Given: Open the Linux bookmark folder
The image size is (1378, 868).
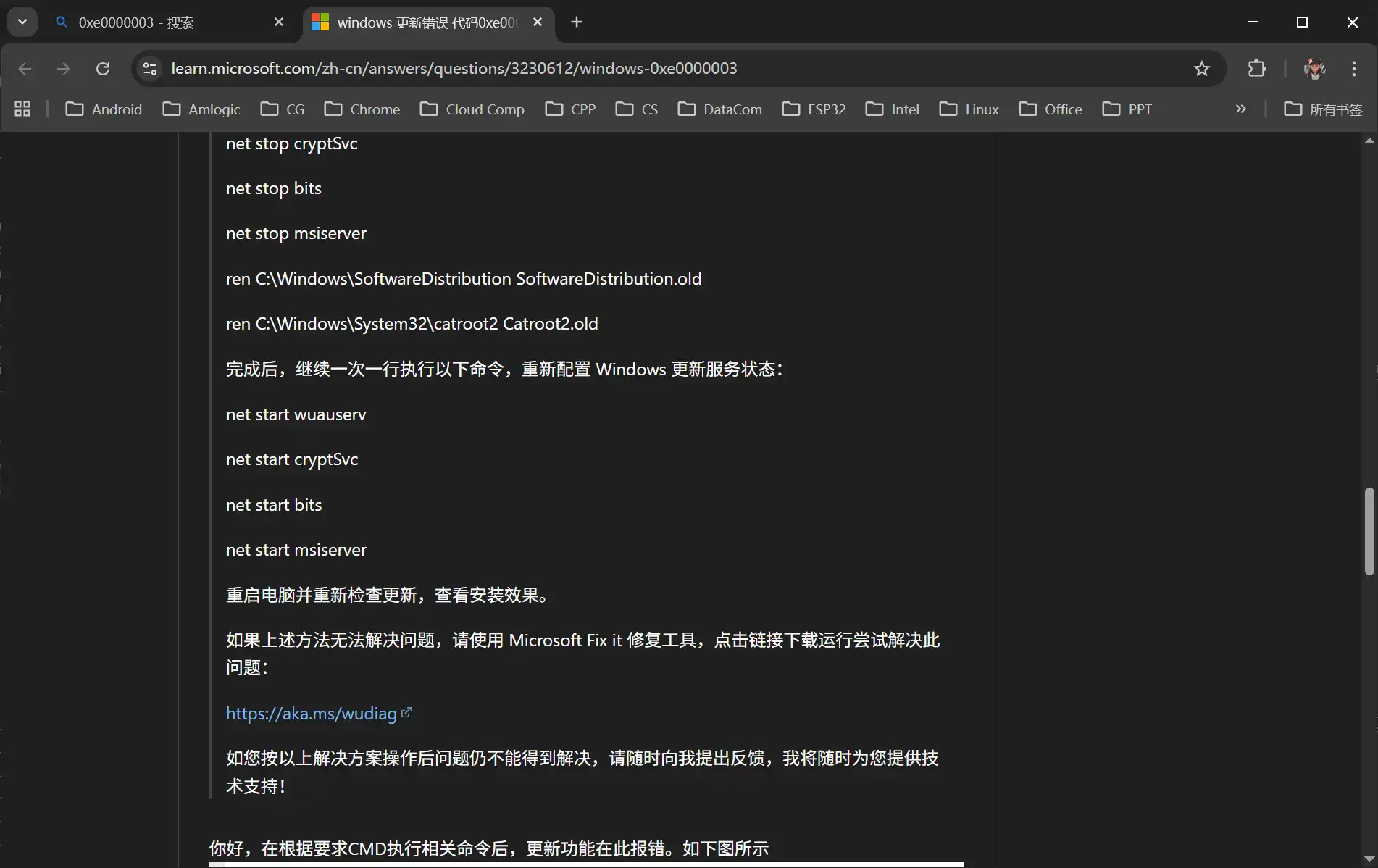Looking at the screenshot, I should coord(969,109).
